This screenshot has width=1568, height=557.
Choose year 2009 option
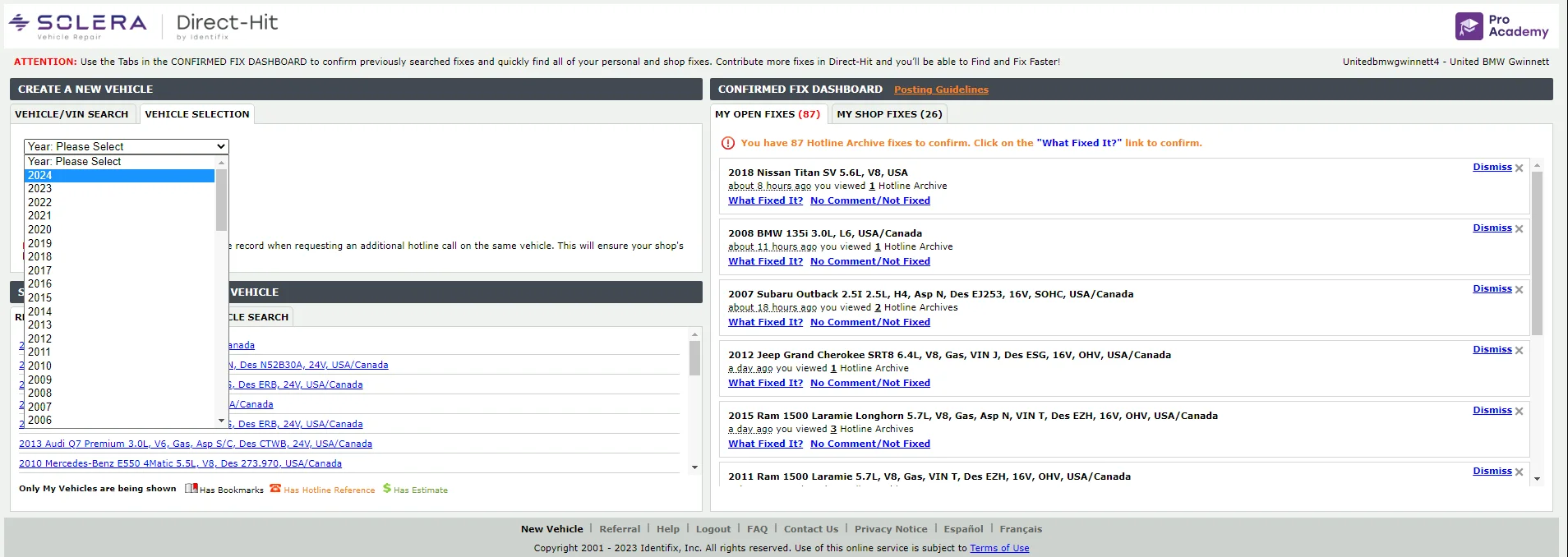[x=119, y=380]
